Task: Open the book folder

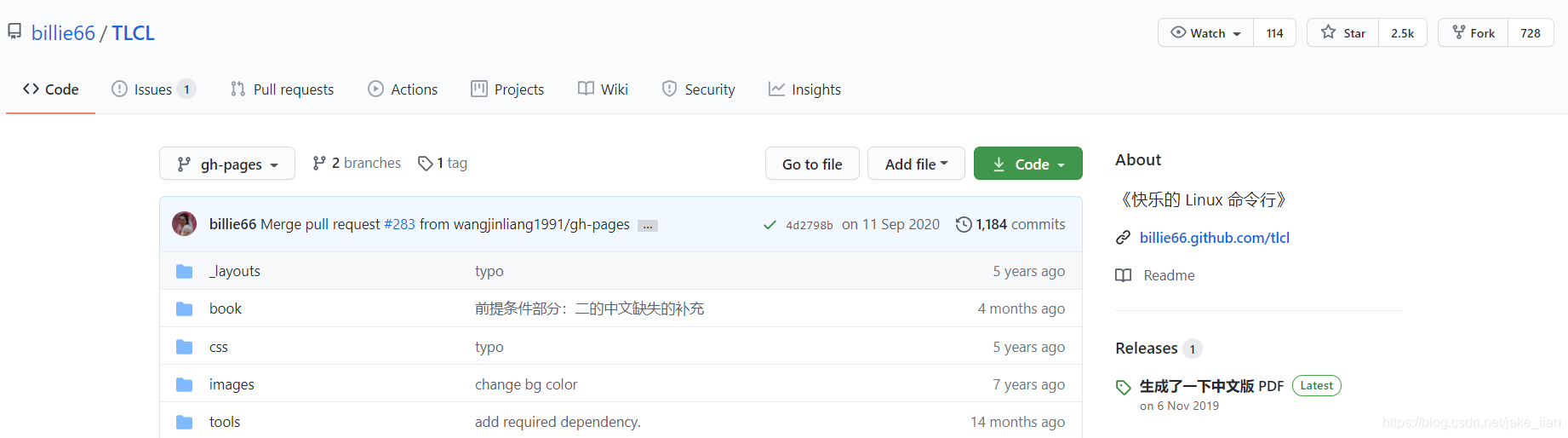Action: (x=226, y=308)
